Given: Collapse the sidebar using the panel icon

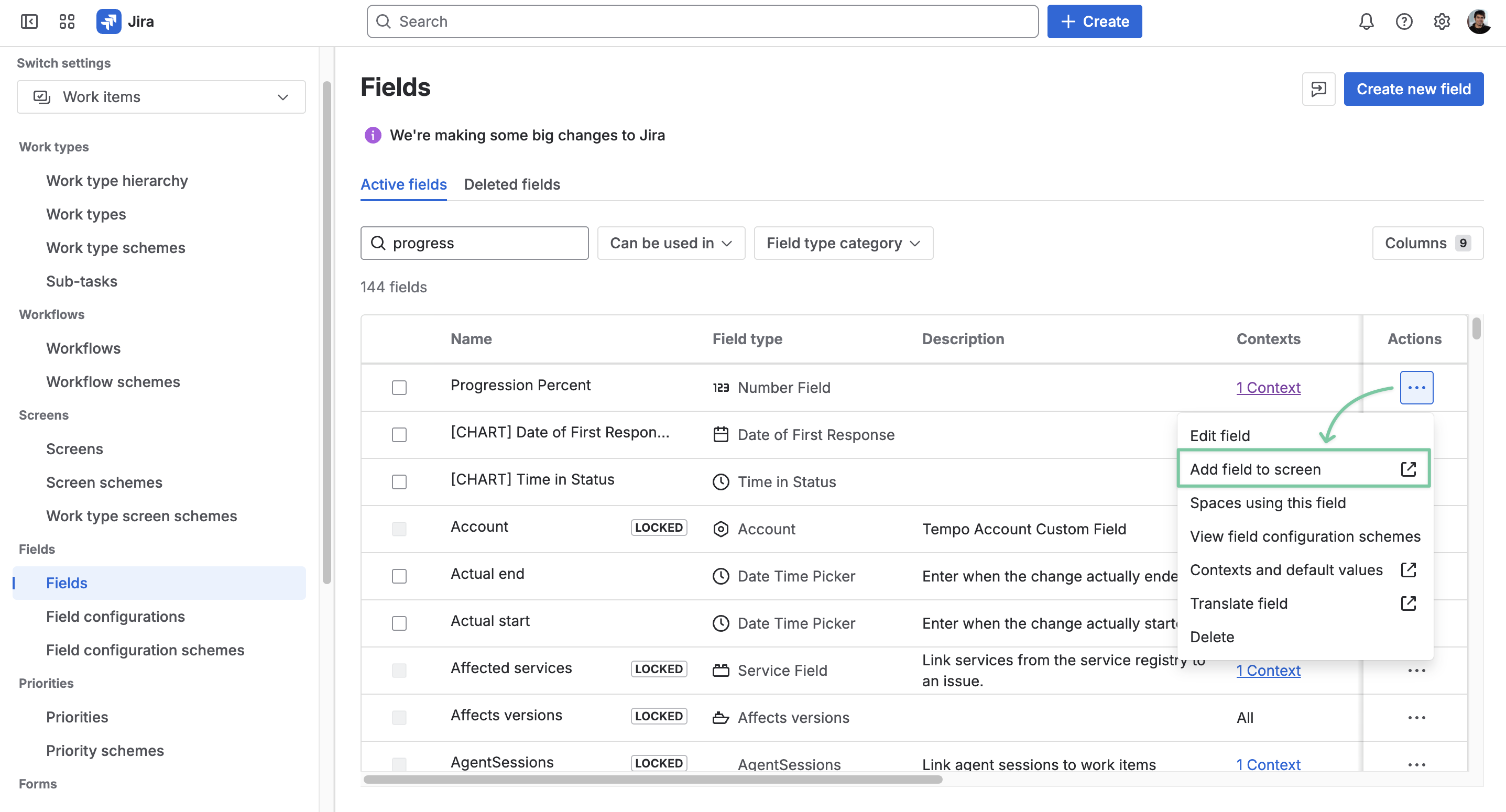Looking at the screenshot, I should pyautogui.click(x=29, y=21).
